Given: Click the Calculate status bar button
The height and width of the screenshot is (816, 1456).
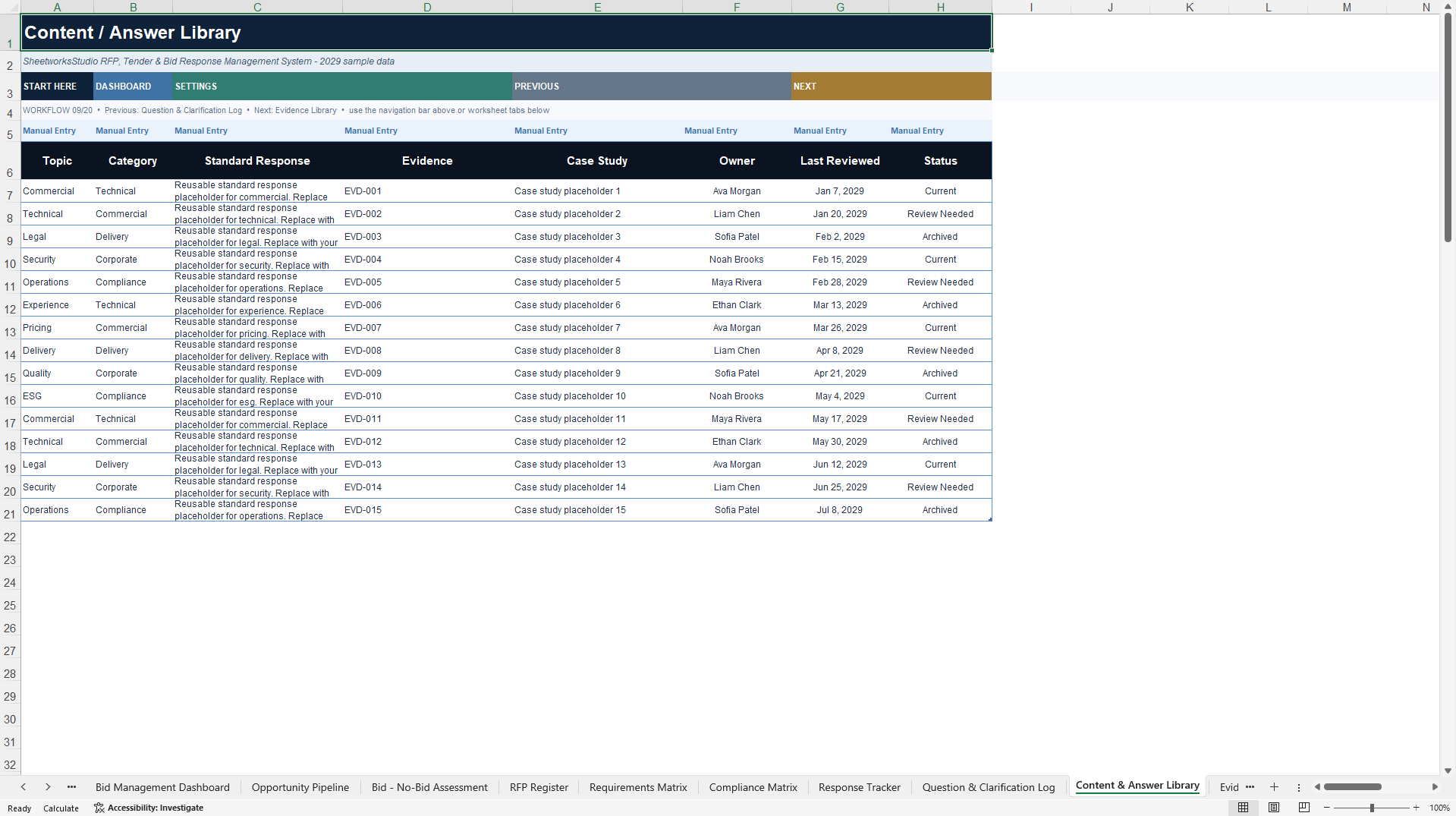Looking at the screenshot, I should 61,808.
